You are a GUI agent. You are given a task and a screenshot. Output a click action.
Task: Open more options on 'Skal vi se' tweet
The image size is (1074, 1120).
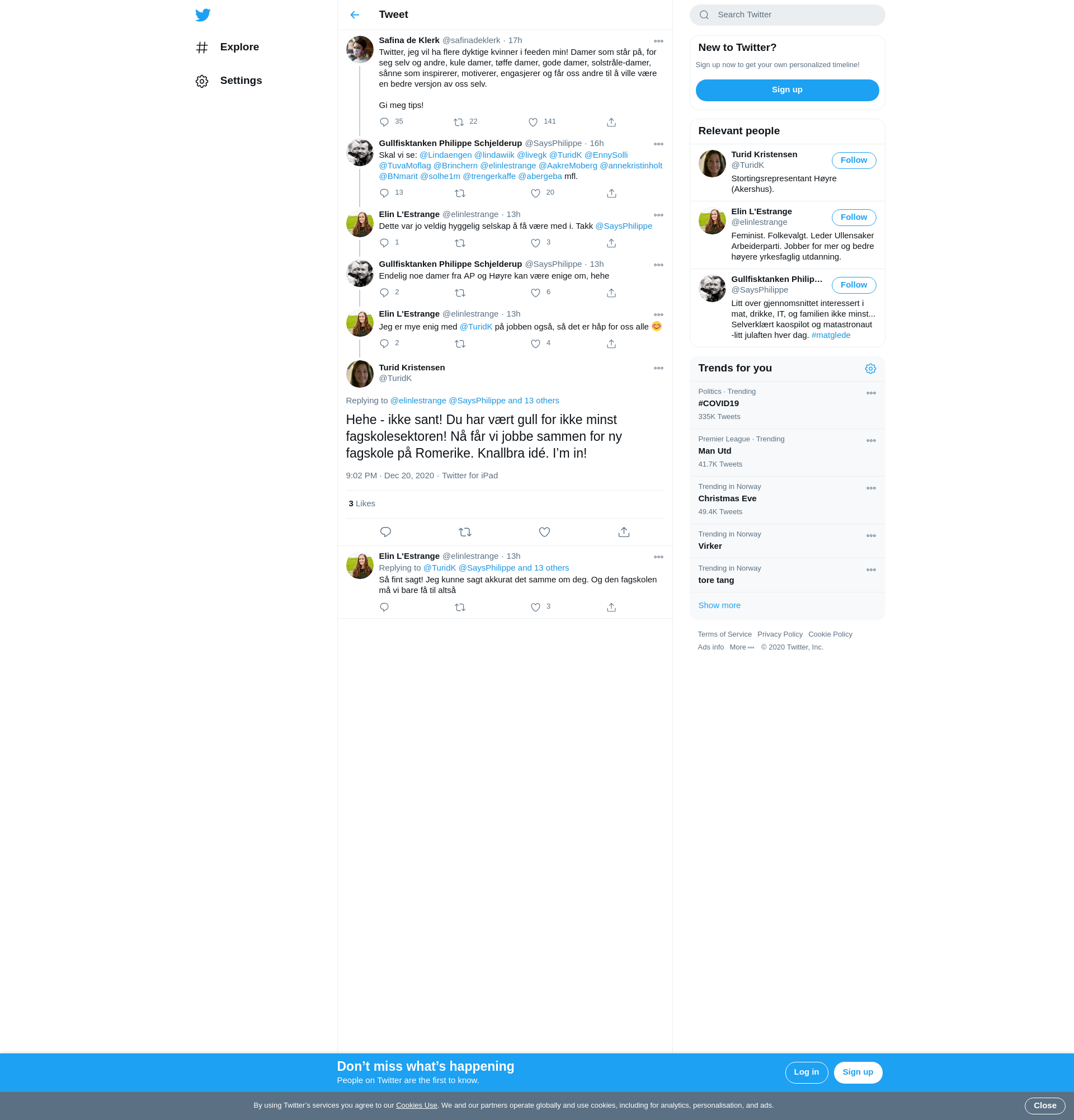[659, 144]
